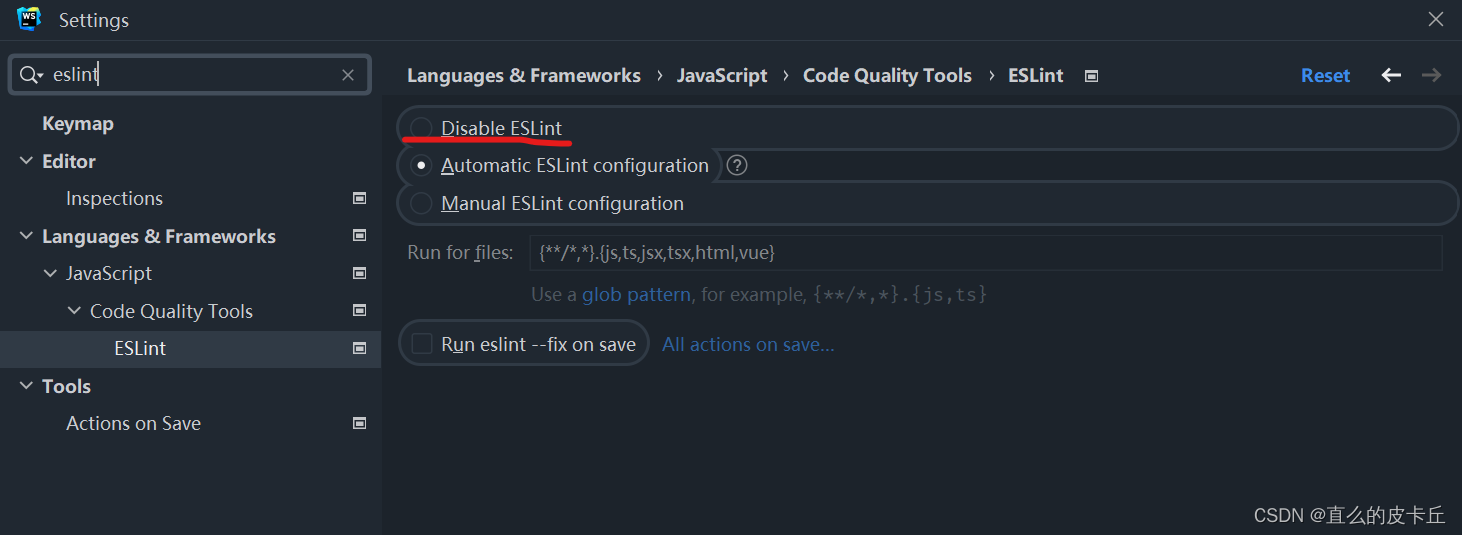The width and height of the screenshot is (1462, 535).
Task: Collapse the Tools tree section
Action: coord(27,386)
